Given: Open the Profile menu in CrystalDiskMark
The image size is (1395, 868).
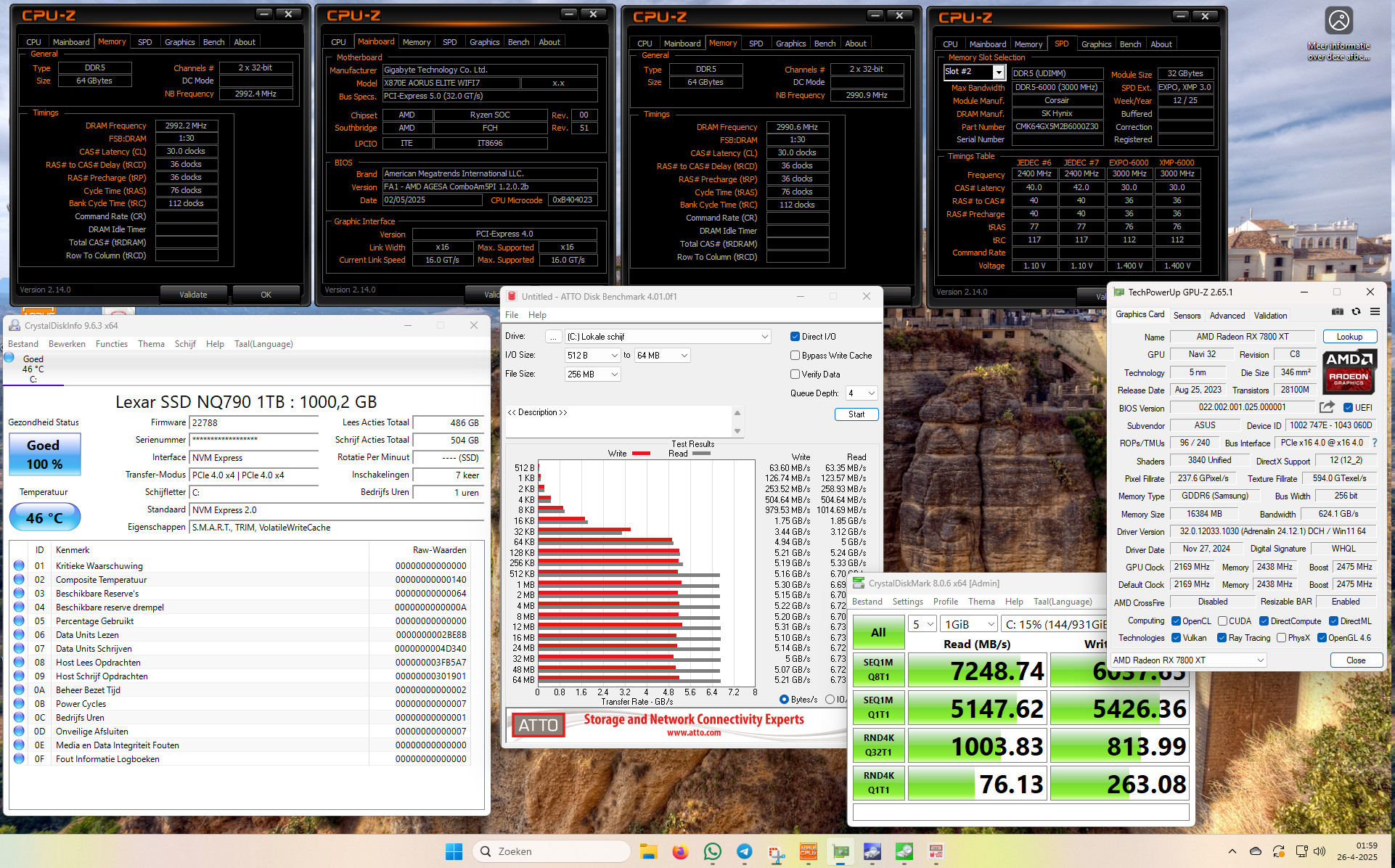Looking at the screenshot, I should point(946,601).
